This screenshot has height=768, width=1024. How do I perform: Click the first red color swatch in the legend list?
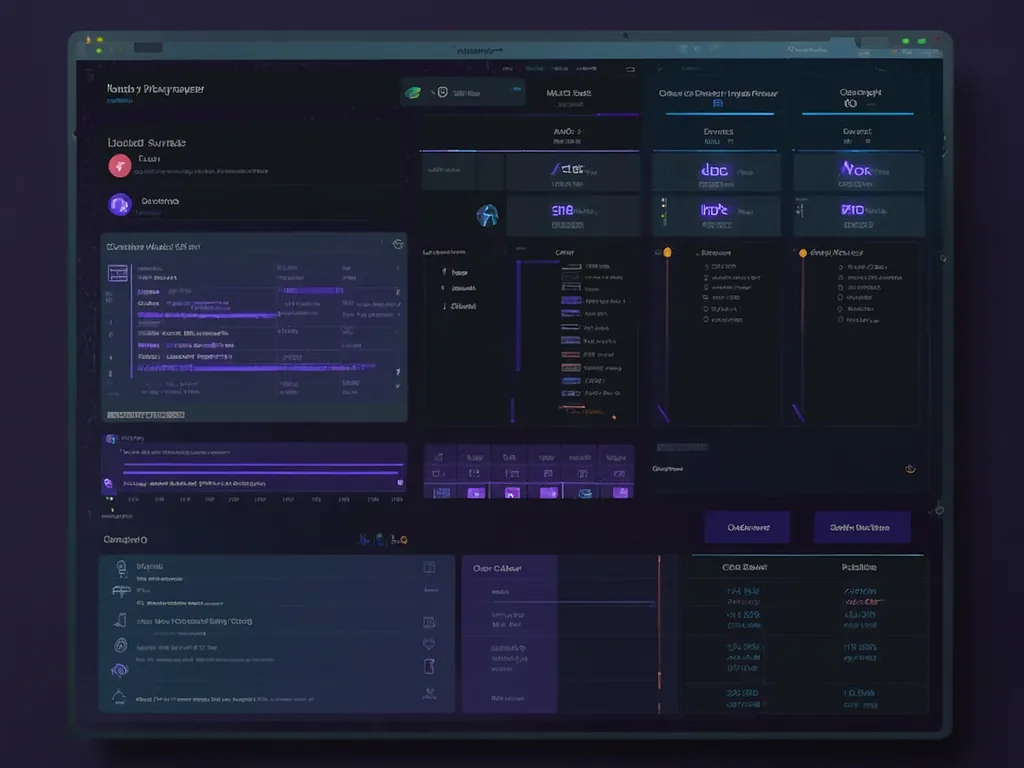(x=571, y=355)
